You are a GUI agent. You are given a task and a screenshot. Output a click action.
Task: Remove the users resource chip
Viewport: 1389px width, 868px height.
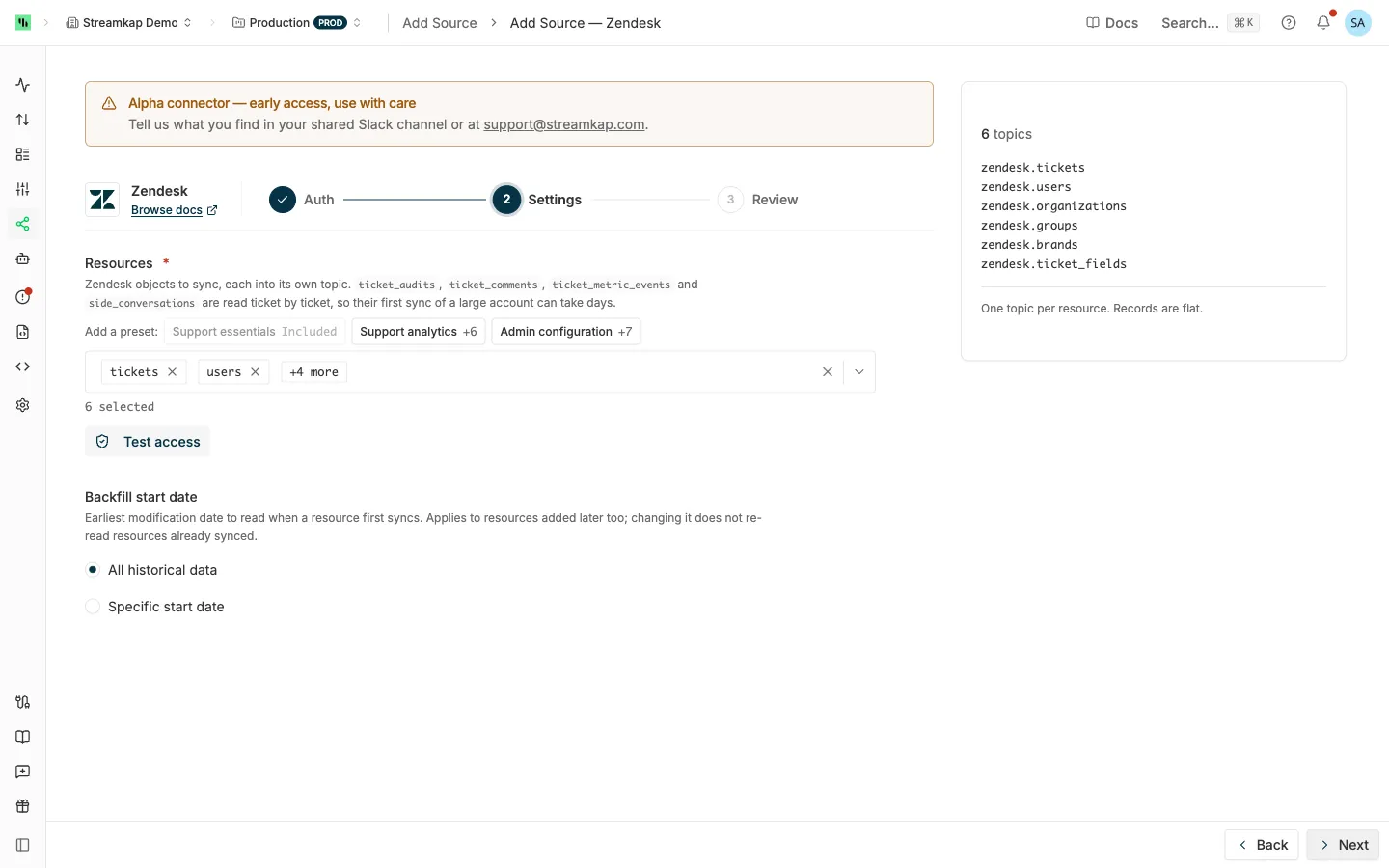tap(256, 372)
